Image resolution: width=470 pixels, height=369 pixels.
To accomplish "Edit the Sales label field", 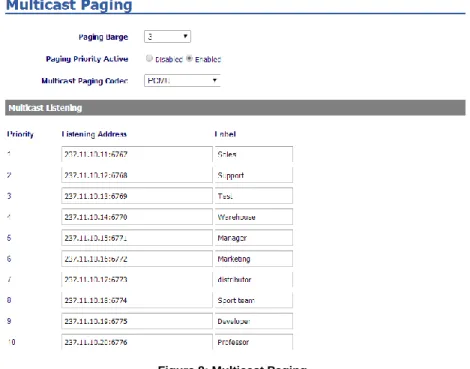I will click(x=254, y=154).
